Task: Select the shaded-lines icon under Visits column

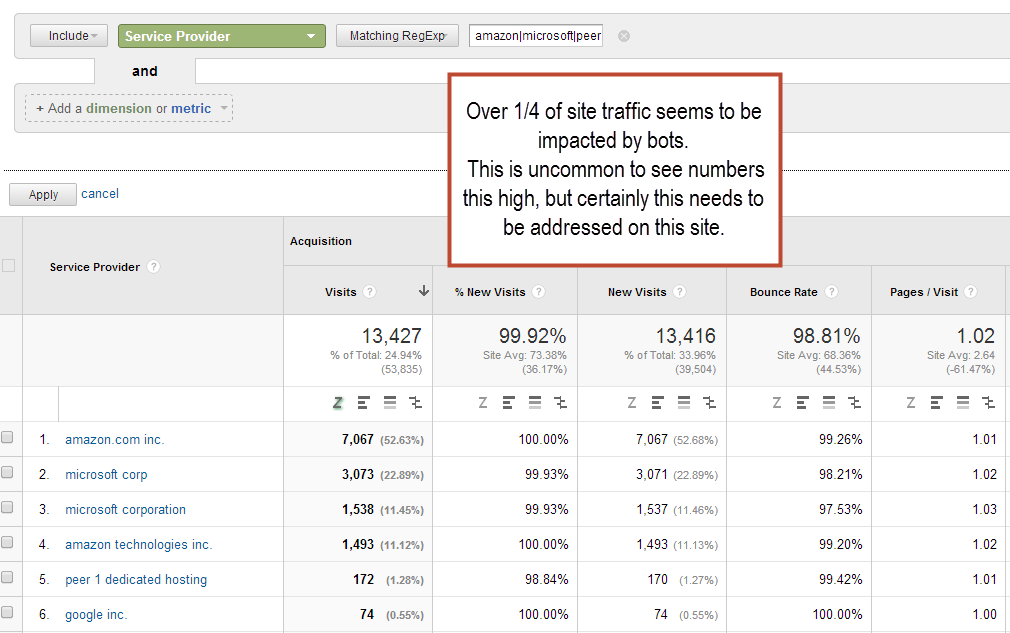Action: pos(390,403)
